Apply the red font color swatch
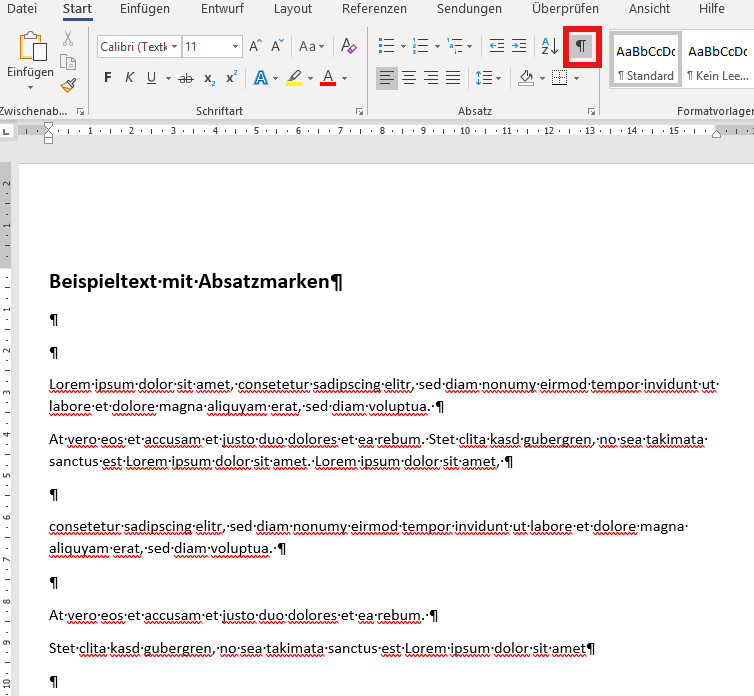Image resolution: width=754 pixels, height=696 pixels. (x=327, y=78)
